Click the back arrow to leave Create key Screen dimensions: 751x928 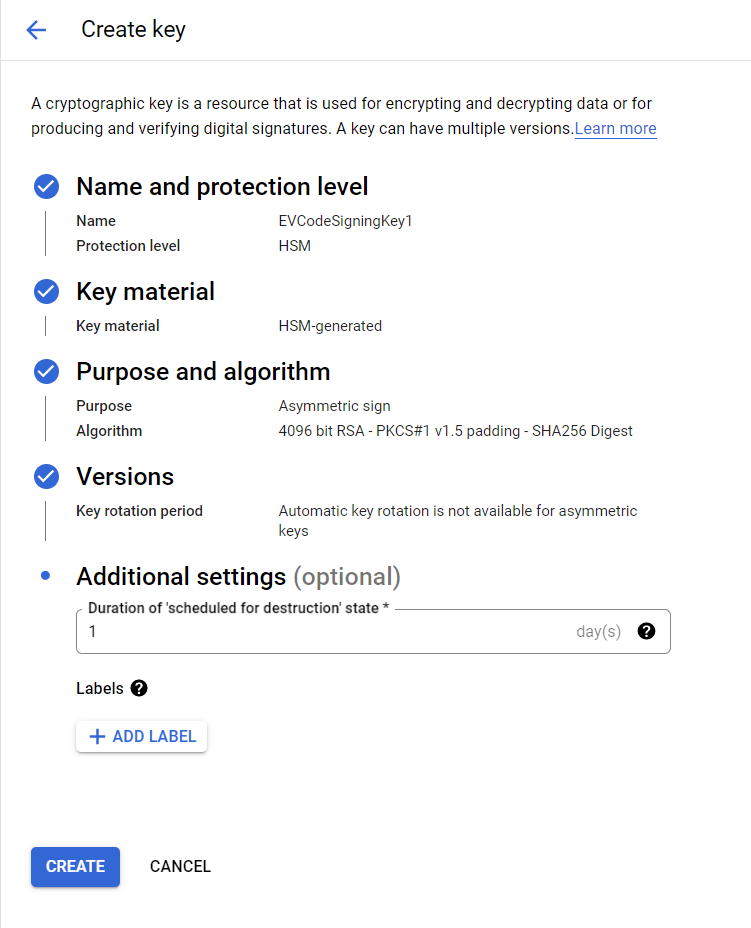(x=36, y=30)
